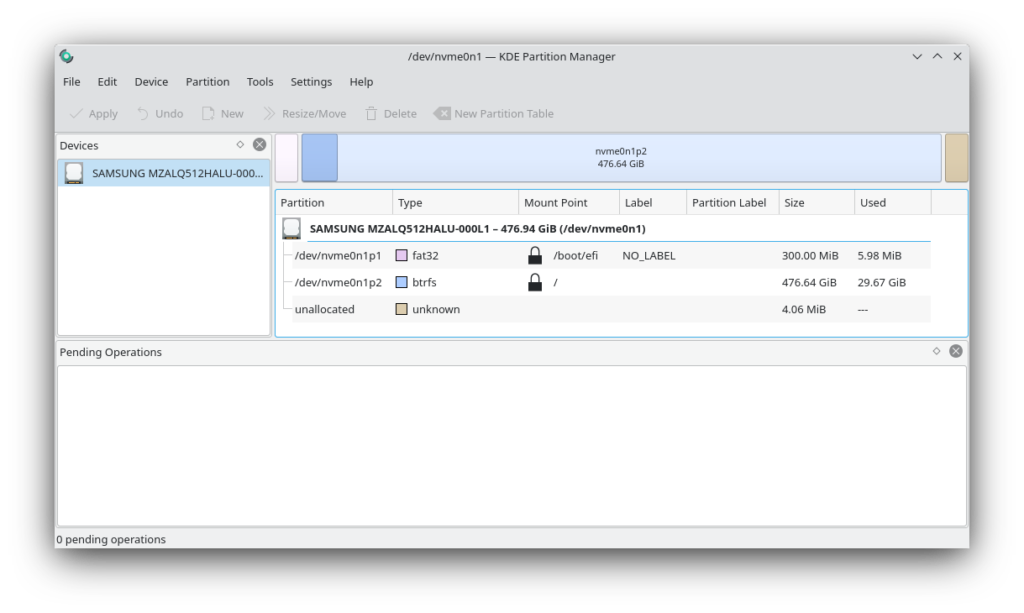
Task: Click the 4.06 MiB size value
Action: (x=804, y=309)
